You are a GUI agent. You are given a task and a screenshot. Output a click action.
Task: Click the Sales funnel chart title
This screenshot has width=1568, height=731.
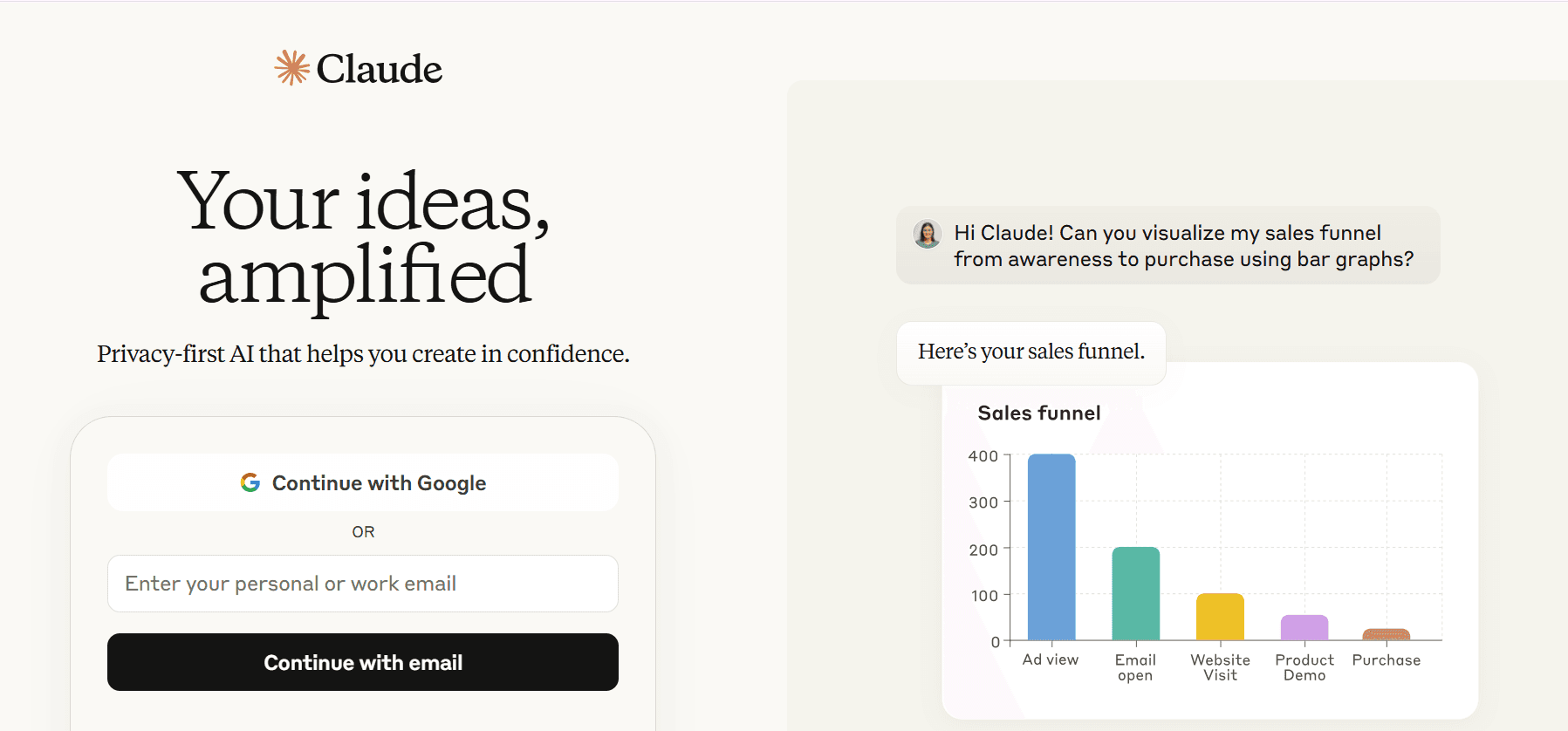tap(1039, 413)
